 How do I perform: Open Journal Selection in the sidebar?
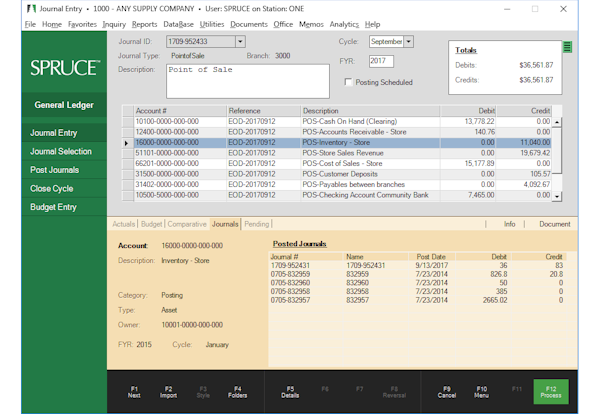tap(64, 152)
